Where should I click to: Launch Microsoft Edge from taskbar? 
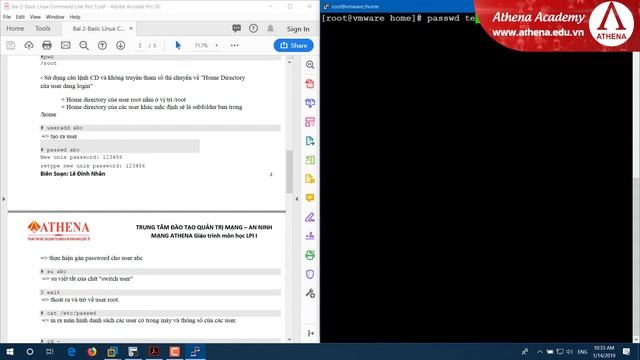[x=71, y=351]
